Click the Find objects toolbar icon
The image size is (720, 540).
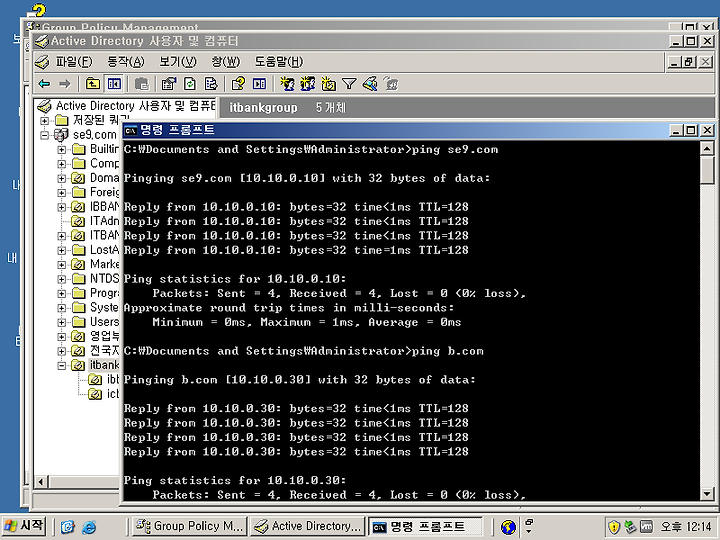370,84
